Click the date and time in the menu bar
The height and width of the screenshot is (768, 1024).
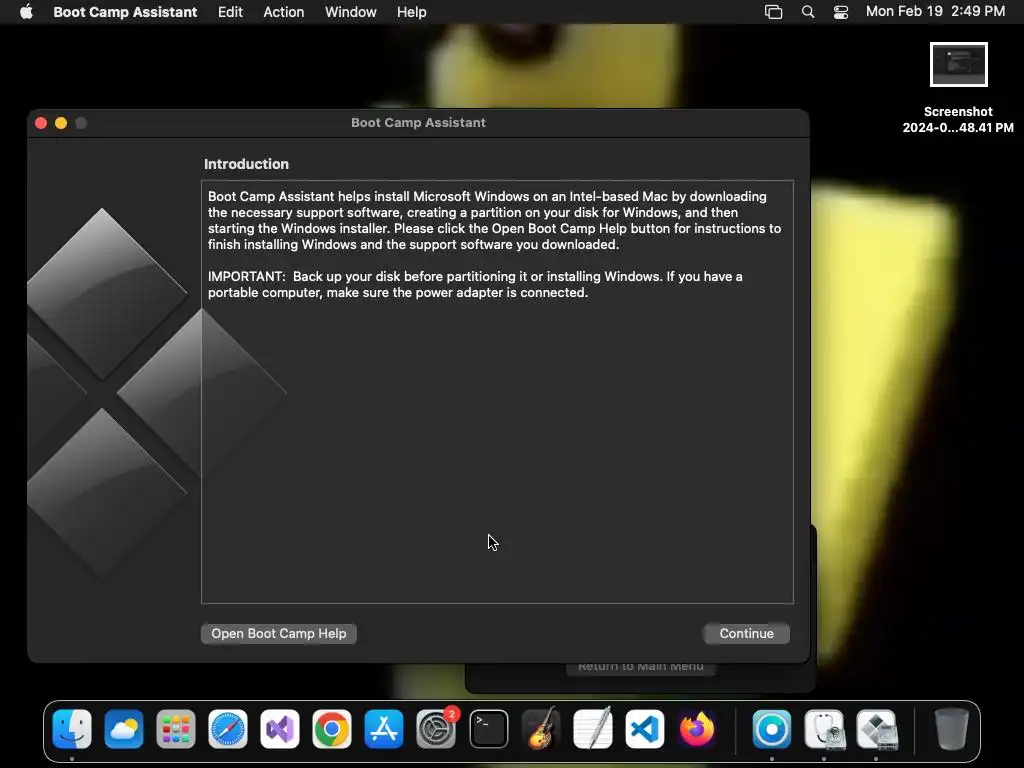pos(935,11)
